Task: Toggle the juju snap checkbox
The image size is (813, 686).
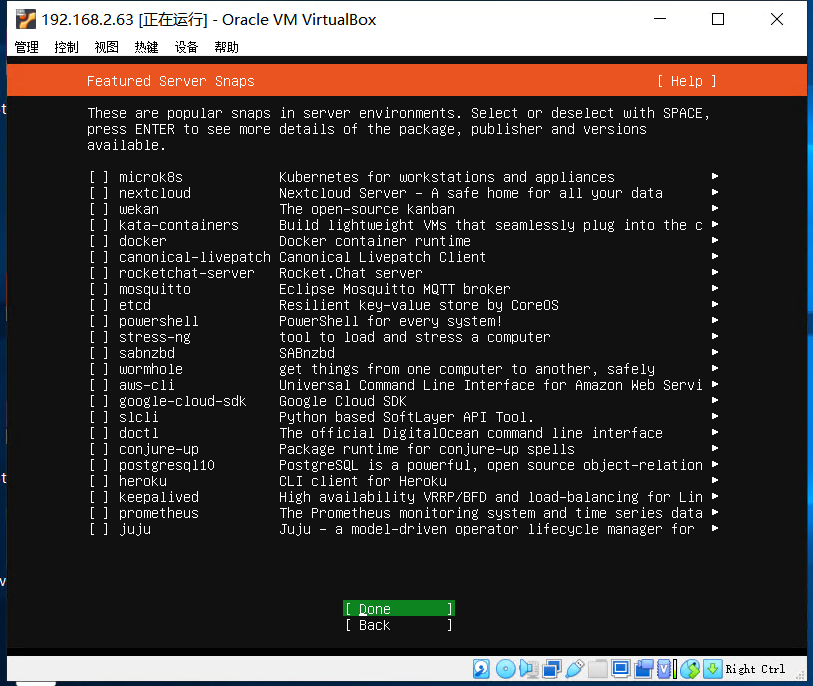Action: click(x=99, y=529)
